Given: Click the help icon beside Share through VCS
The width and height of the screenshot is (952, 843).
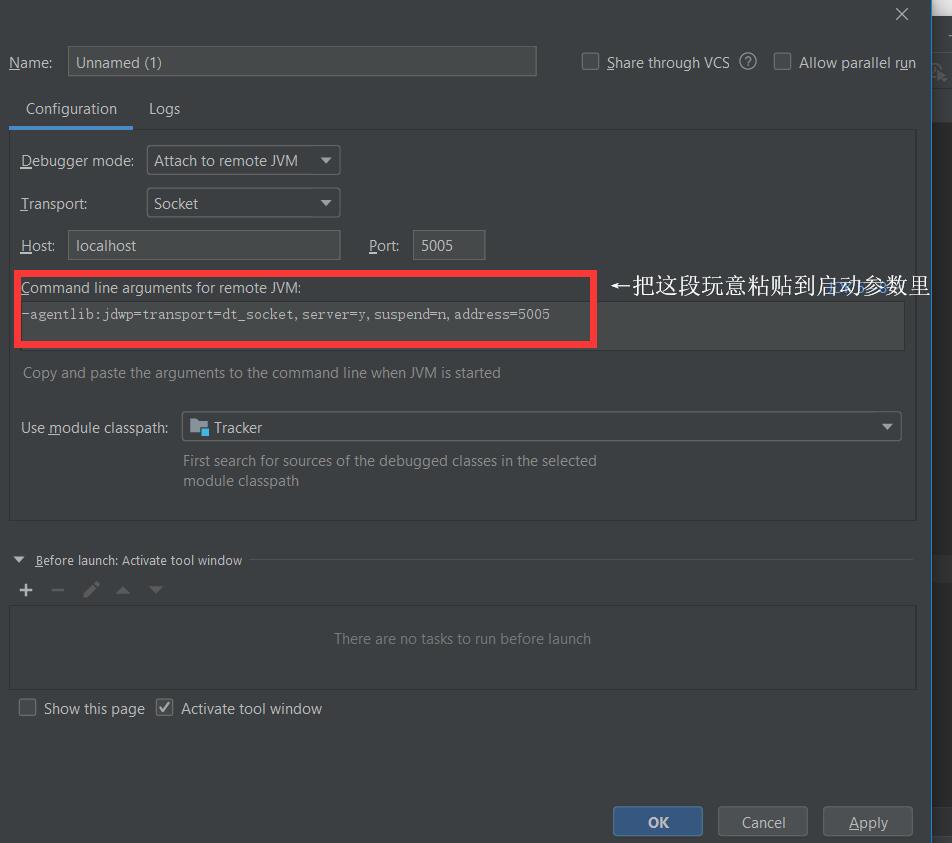Looking at the screenshot, I should [748, 61].
